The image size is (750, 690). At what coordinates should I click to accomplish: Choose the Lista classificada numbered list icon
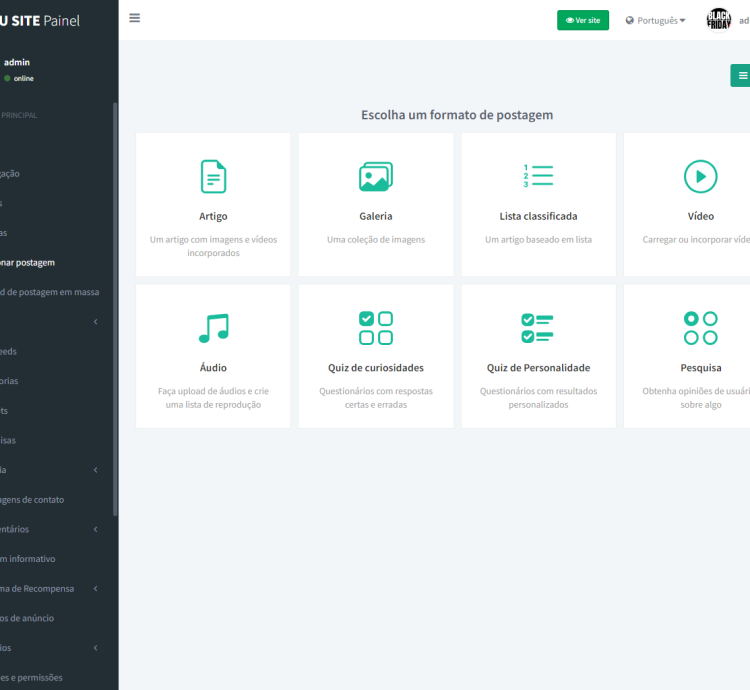[x=538, y=177]
